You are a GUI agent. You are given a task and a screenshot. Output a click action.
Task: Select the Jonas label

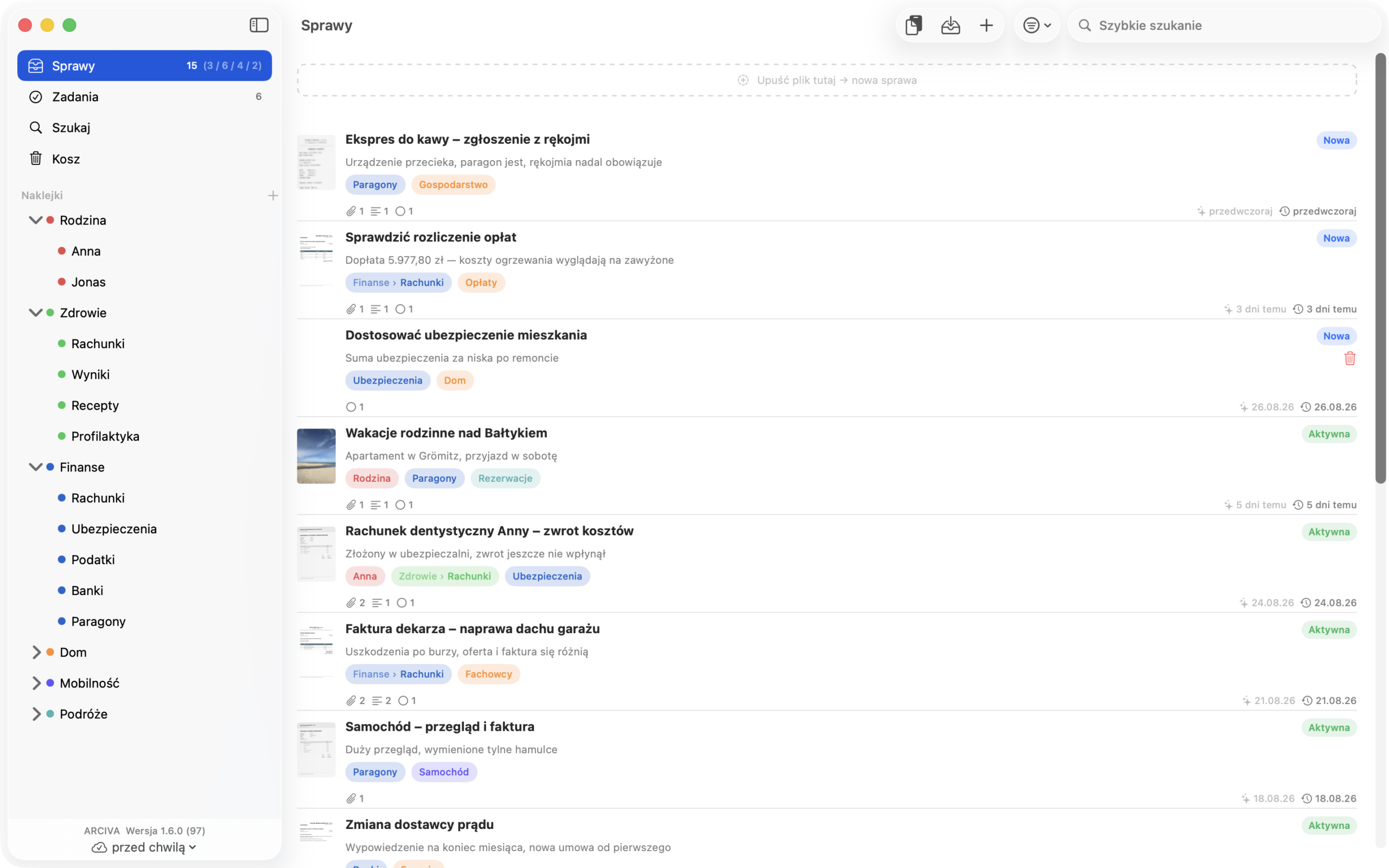pos(88,282)
